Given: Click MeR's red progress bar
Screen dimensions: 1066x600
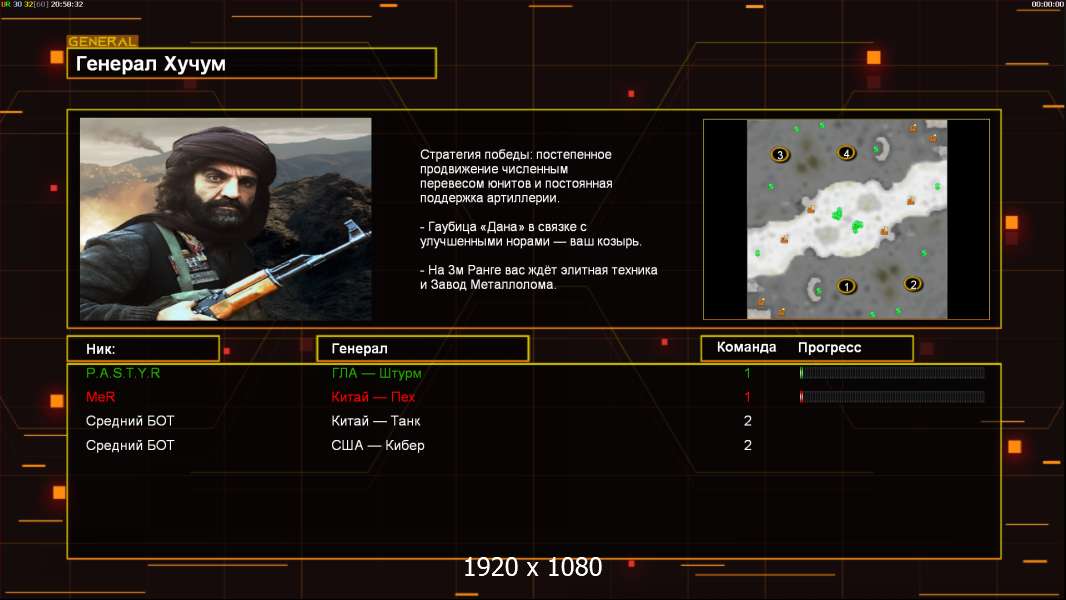Looking at the screenshot, I should click(892, 397).
